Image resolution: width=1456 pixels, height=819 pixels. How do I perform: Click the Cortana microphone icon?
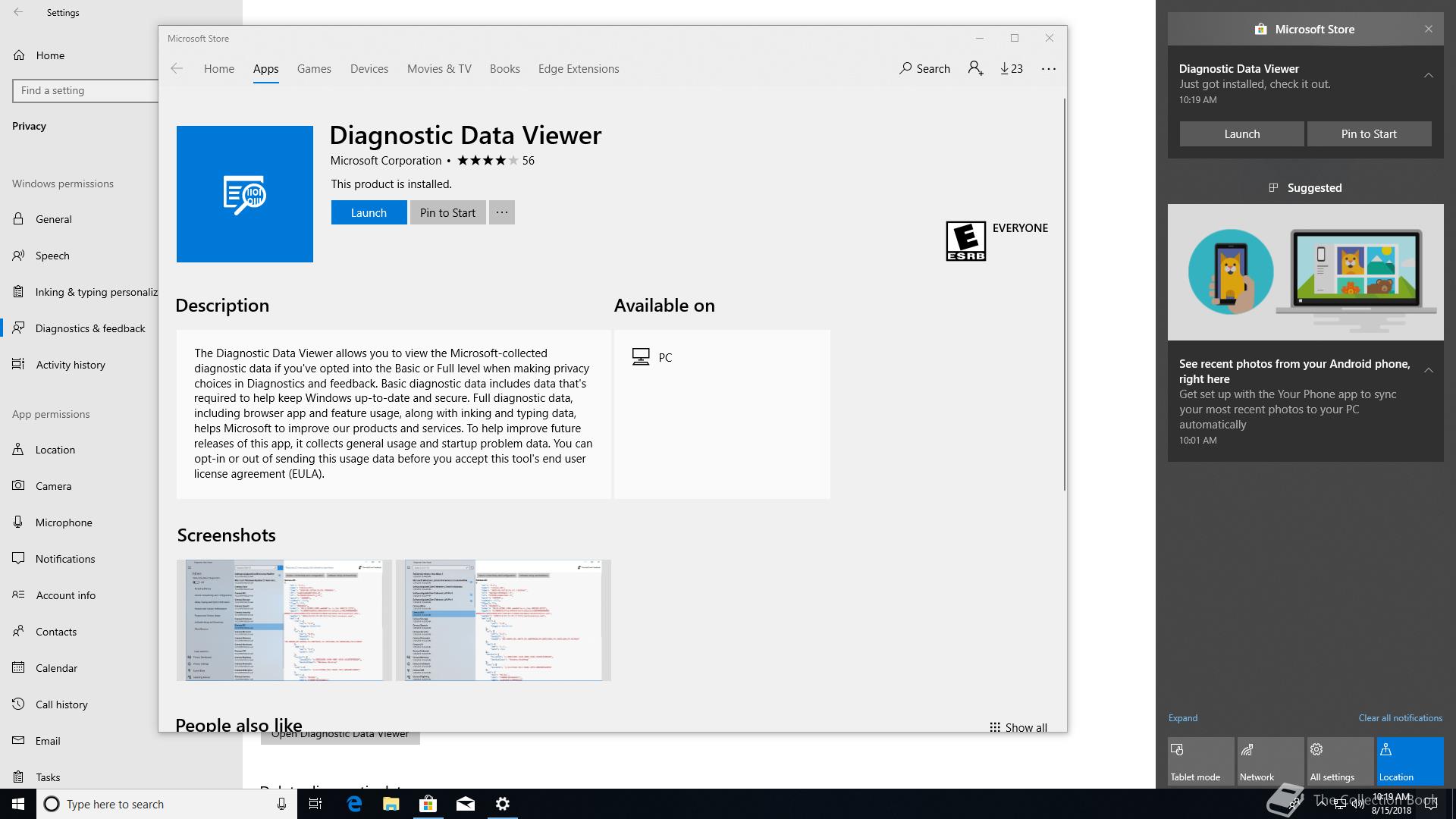coord(281,804)
